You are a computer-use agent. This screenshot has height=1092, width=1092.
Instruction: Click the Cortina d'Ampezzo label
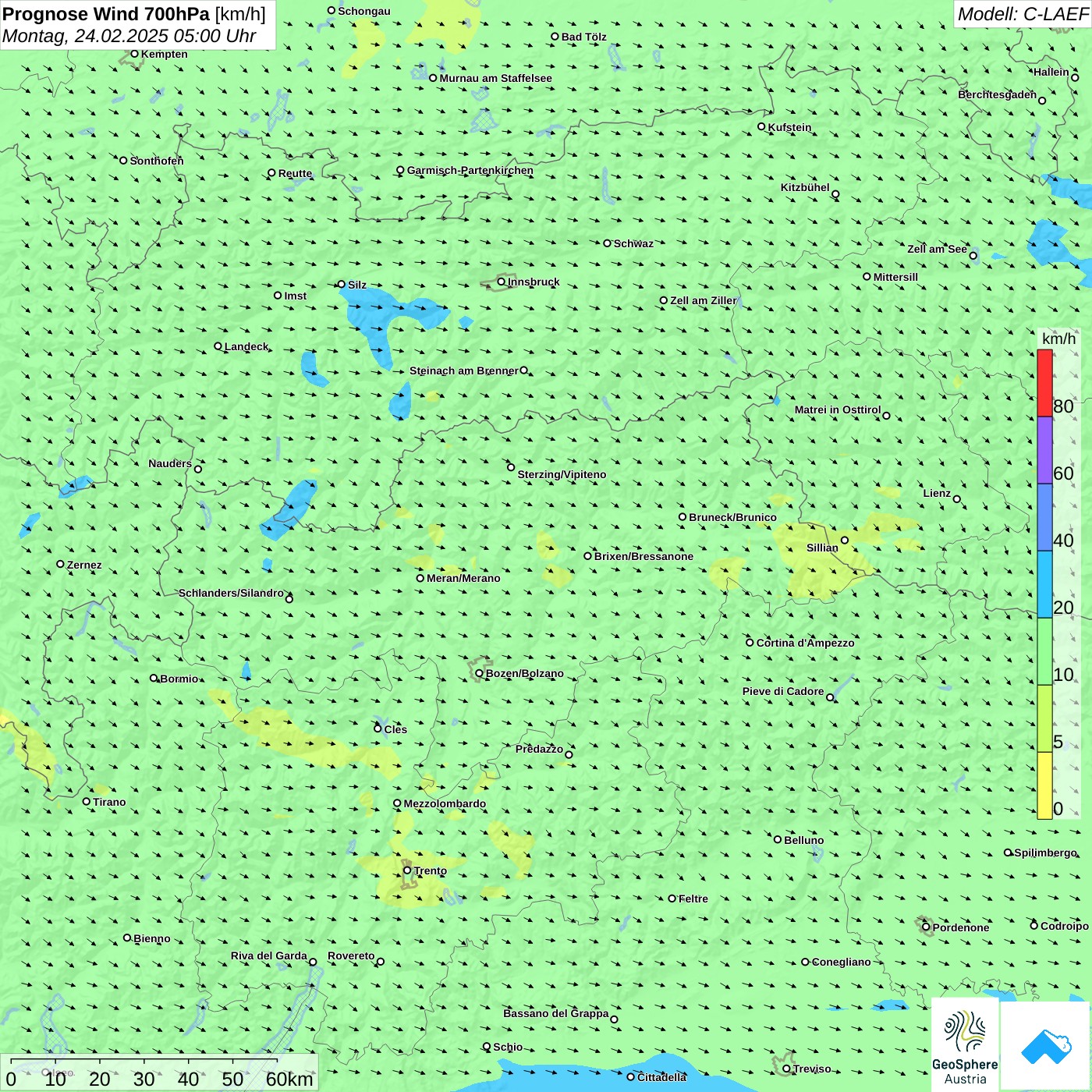coord(805,643)
